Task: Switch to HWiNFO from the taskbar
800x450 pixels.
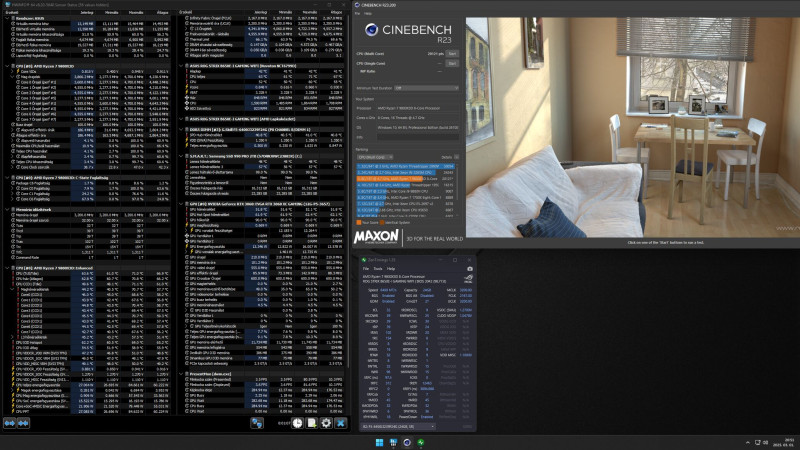Action: [393, 442]
